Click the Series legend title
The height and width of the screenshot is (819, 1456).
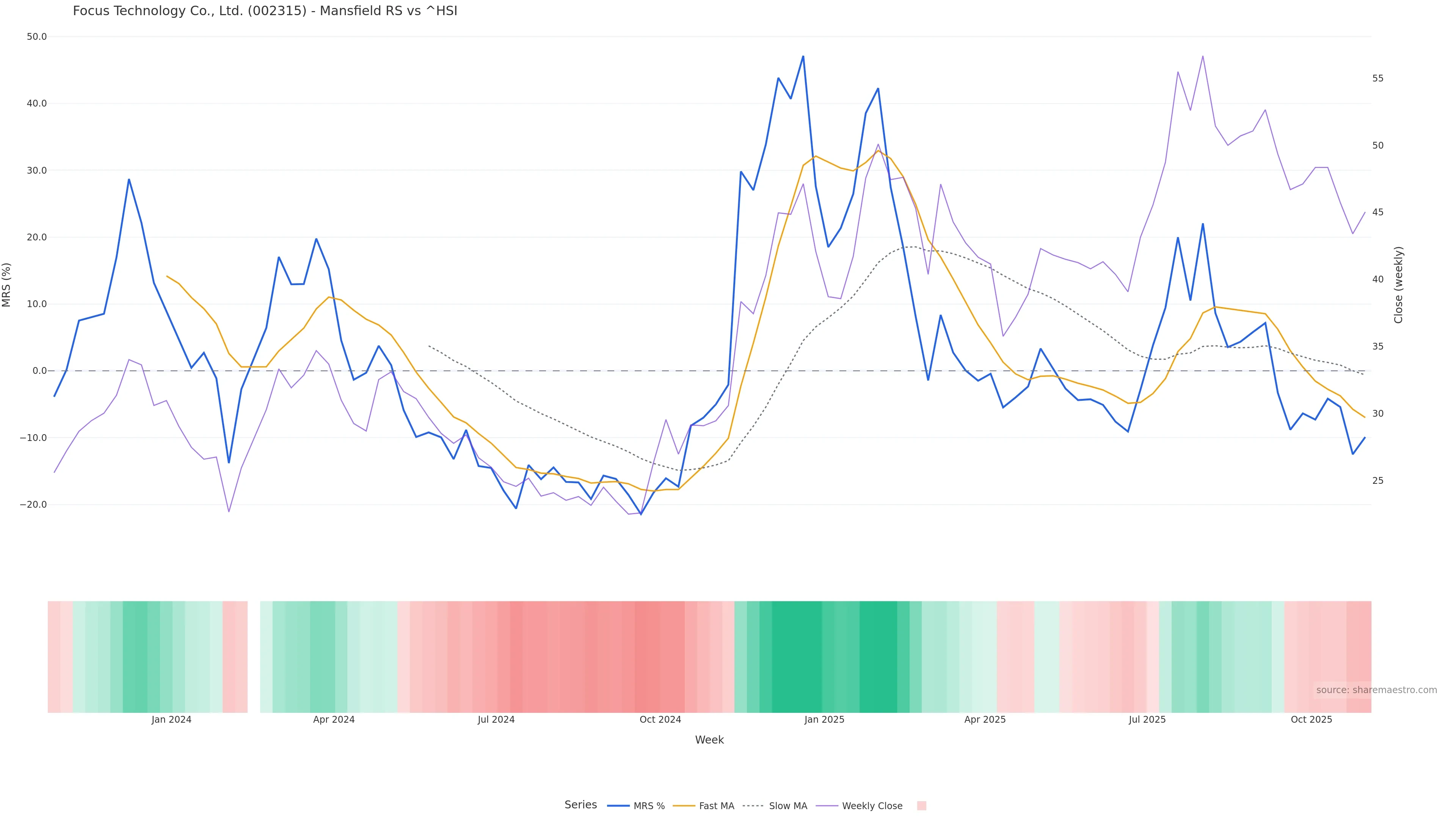[x=581, y=805]
